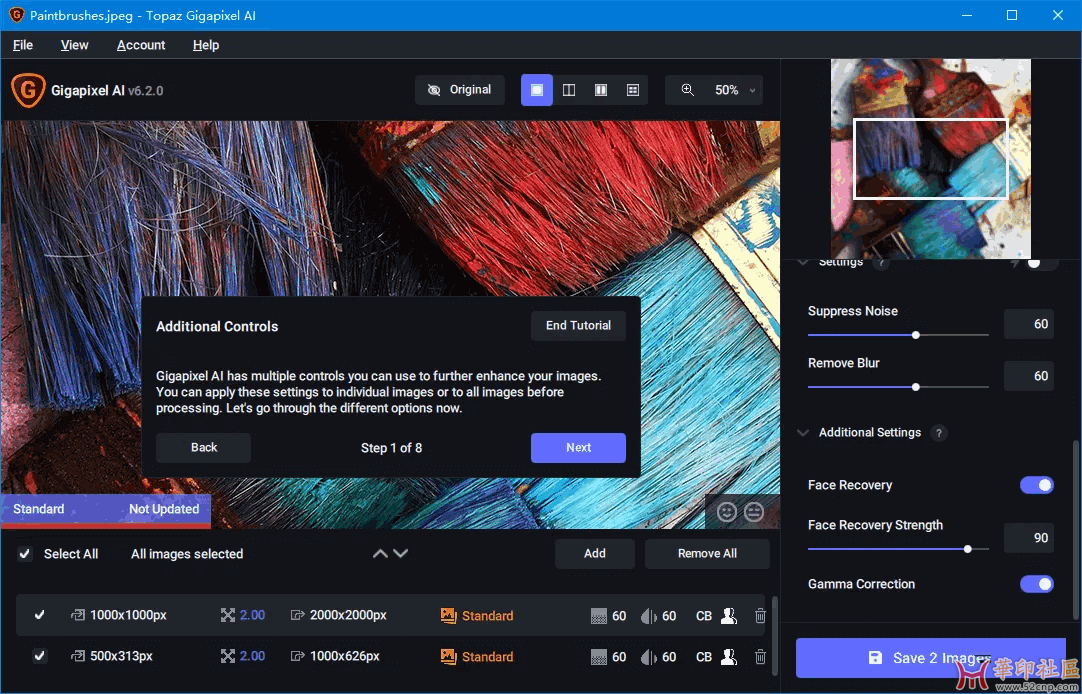Collapse the image list with down chevron
Image resolution: width=1082 pixels, height=694 pixels.
coord(401,553)
